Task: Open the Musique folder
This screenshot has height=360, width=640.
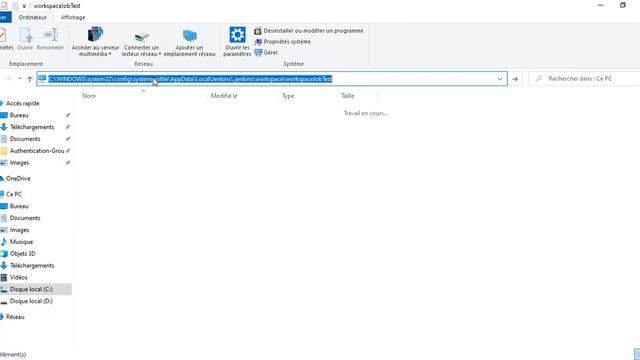Action: (21, 242)
